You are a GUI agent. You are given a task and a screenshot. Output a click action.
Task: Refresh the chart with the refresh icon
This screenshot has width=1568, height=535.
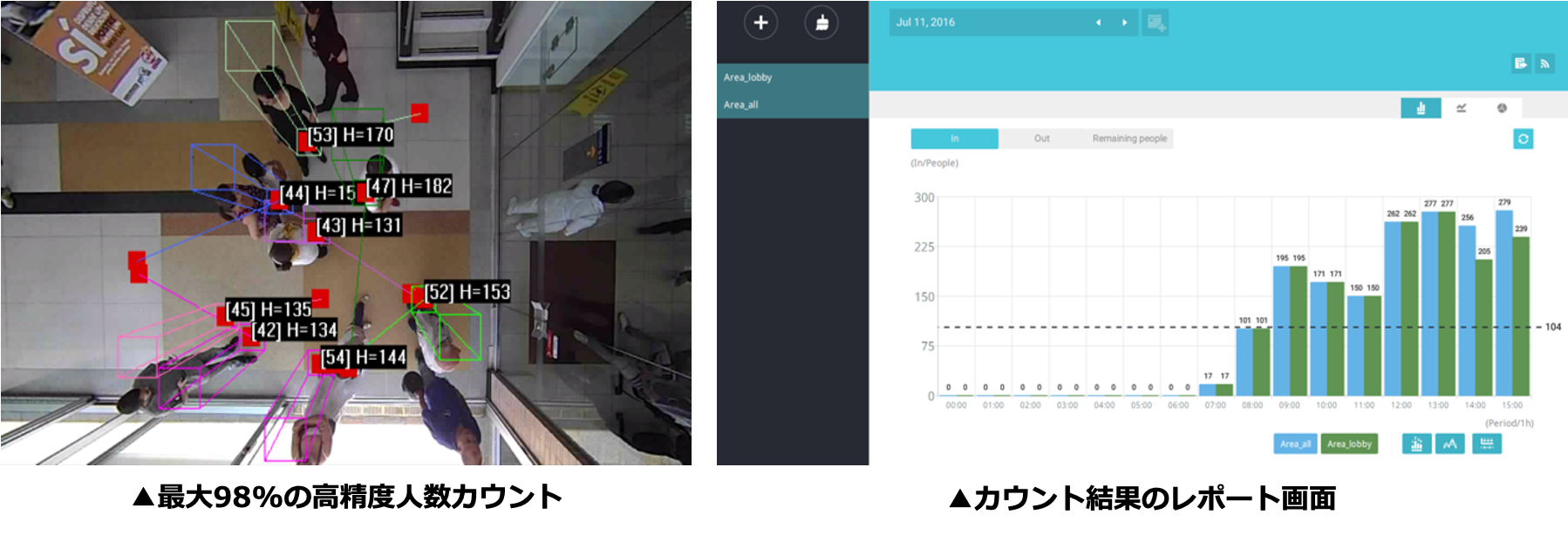(1523, 139)
